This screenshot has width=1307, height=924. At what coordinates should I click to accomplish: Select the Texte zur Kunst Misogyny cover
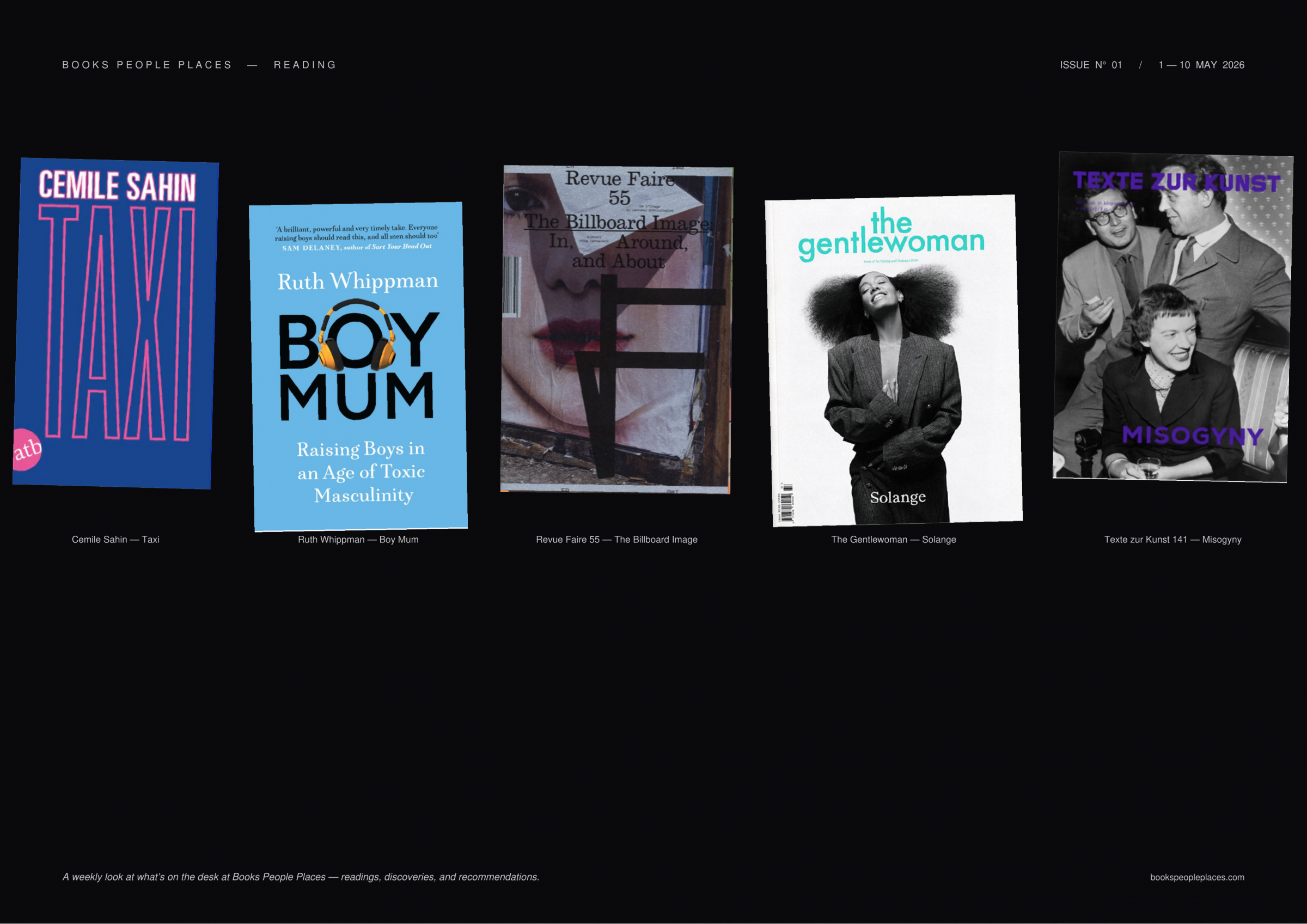coord(1172,317)
